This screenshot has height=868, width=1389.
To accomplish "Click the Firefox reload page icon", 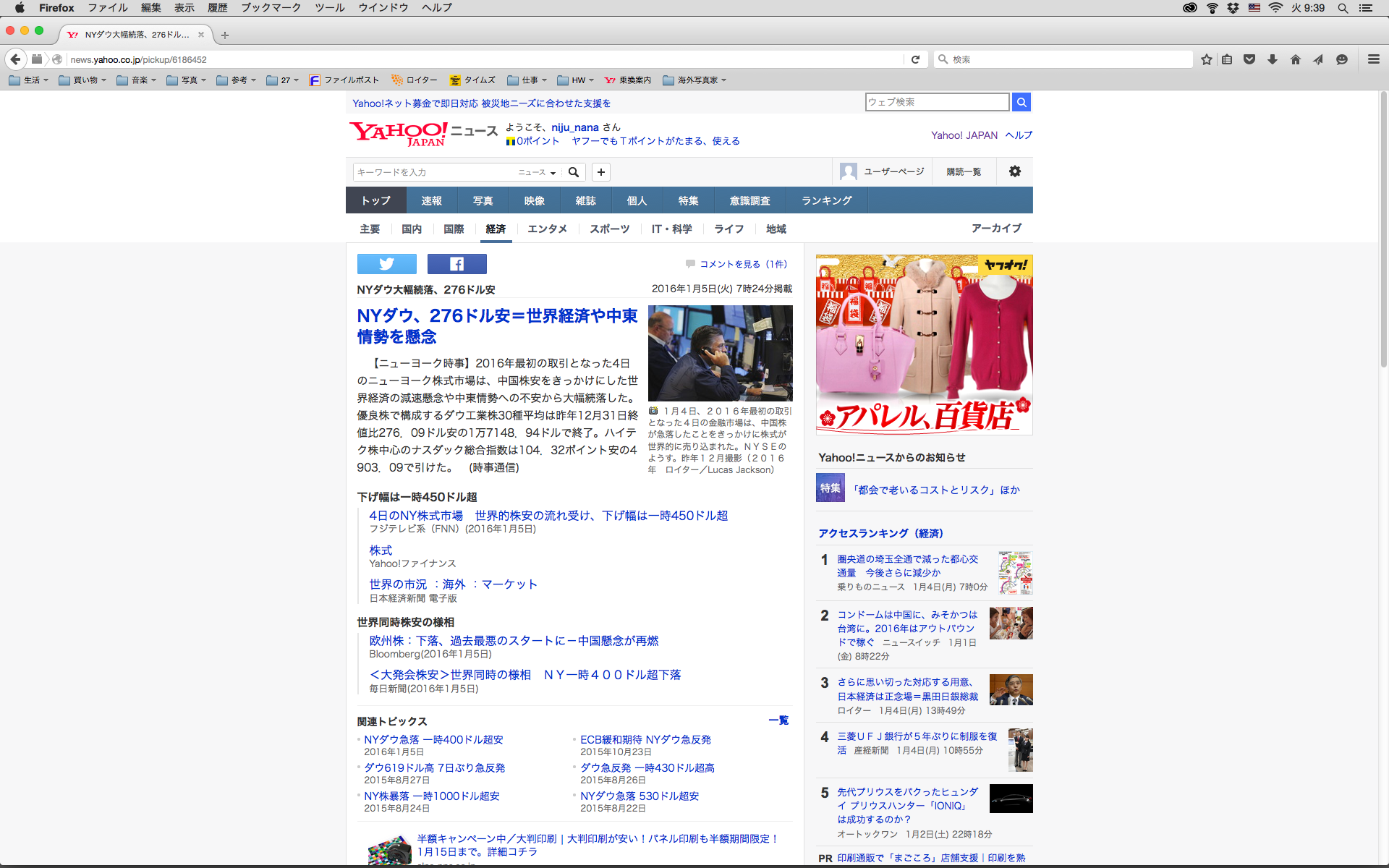I will coord(915,59).
